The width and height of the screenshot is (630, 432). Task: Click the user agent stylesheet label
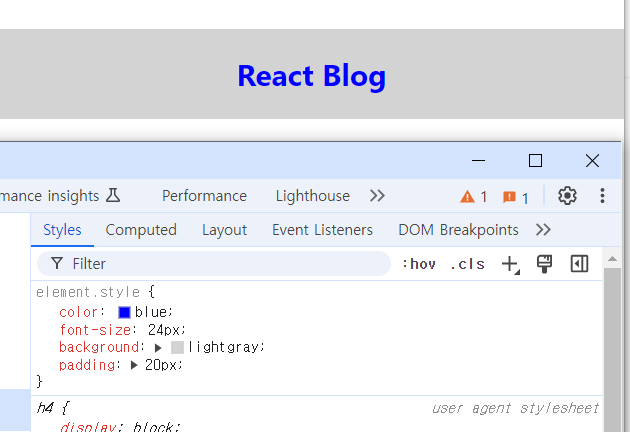(x=515, y=408)
